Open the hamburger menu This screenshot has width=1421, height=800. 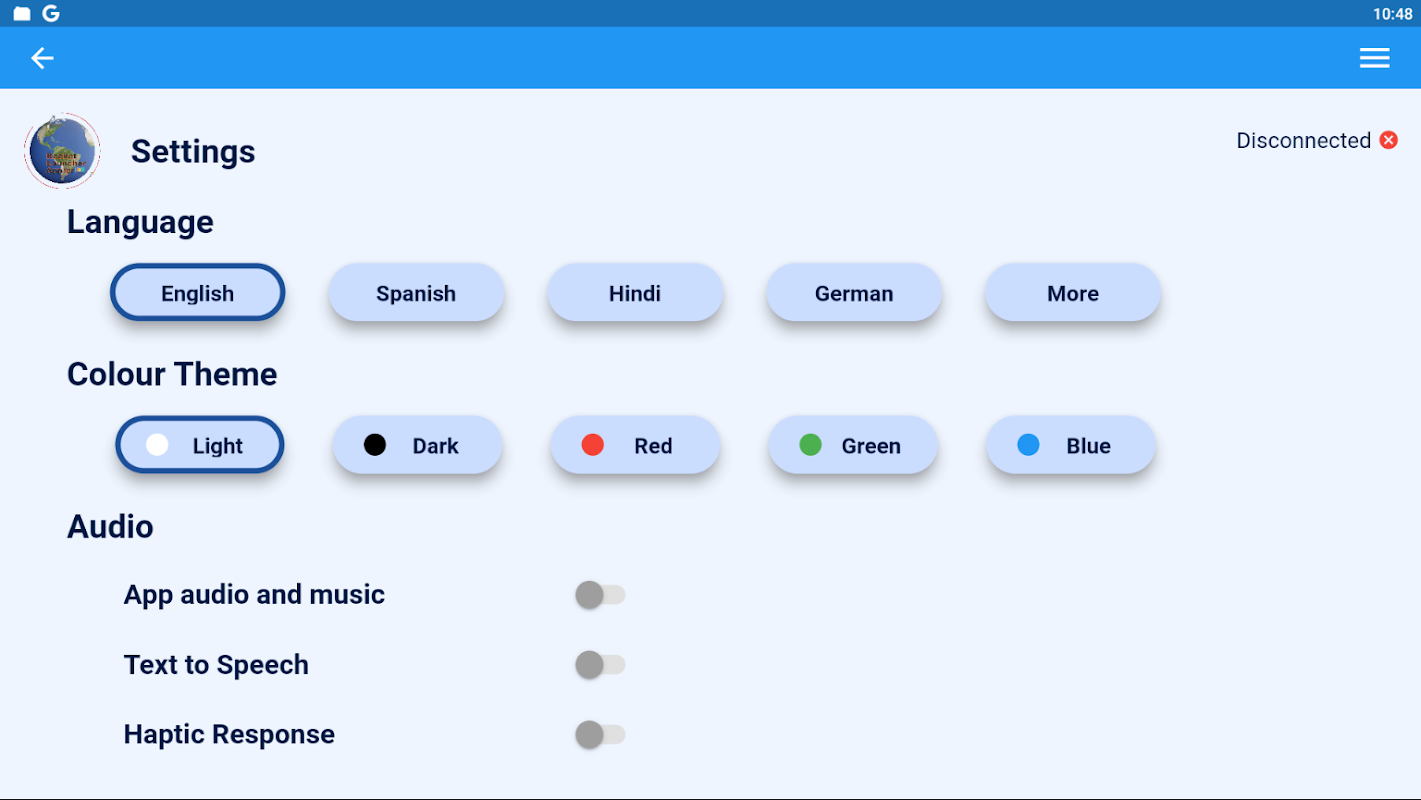1374,58
